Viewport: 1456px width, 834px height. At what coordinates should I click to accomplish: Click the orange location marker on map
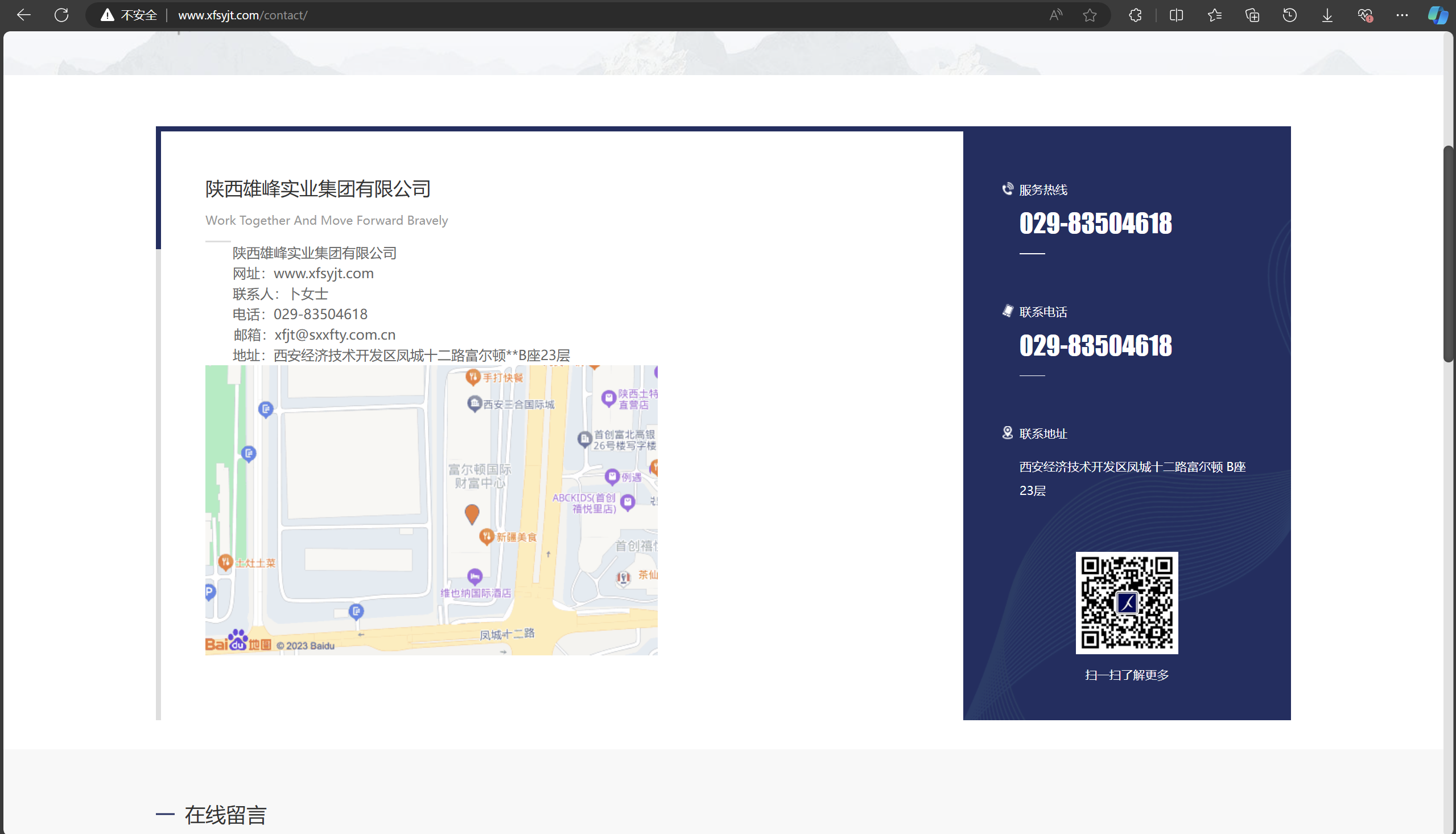point(472,513)
